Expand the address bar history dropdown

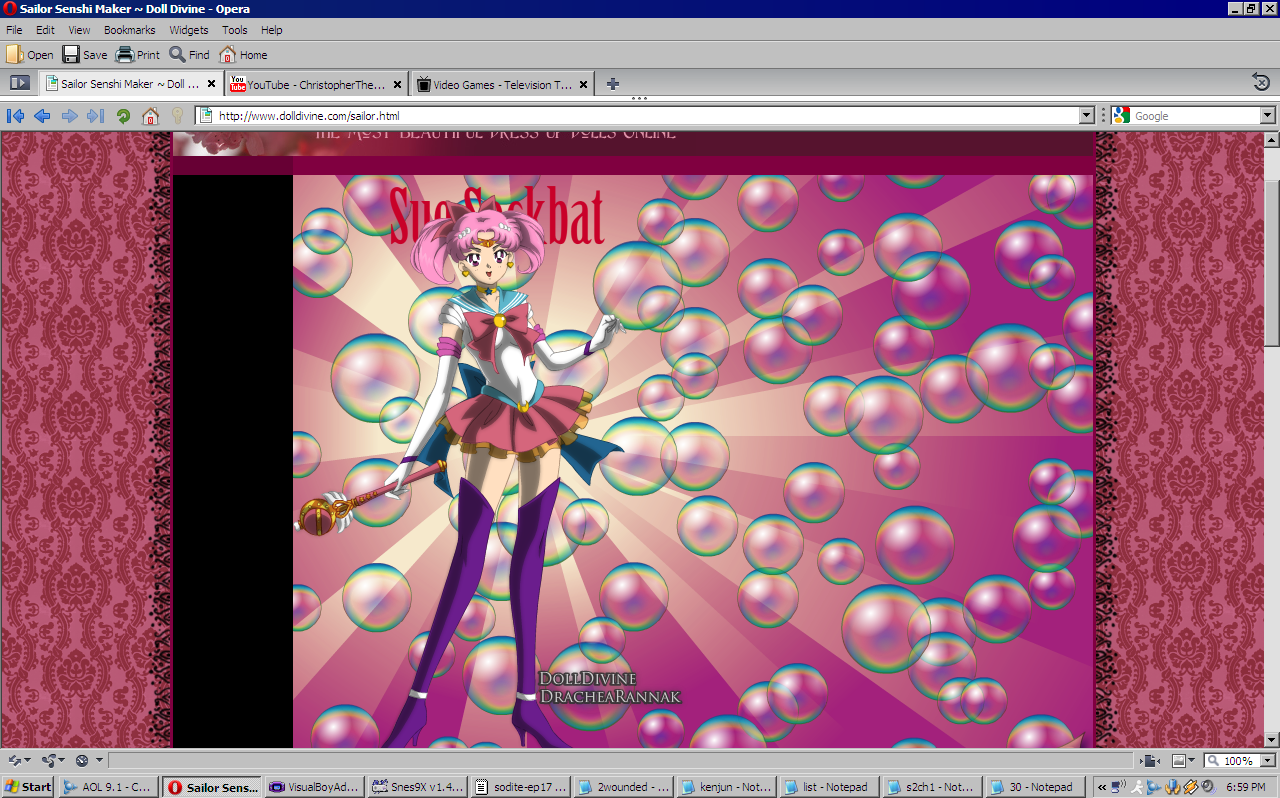tap(1087, 116)
